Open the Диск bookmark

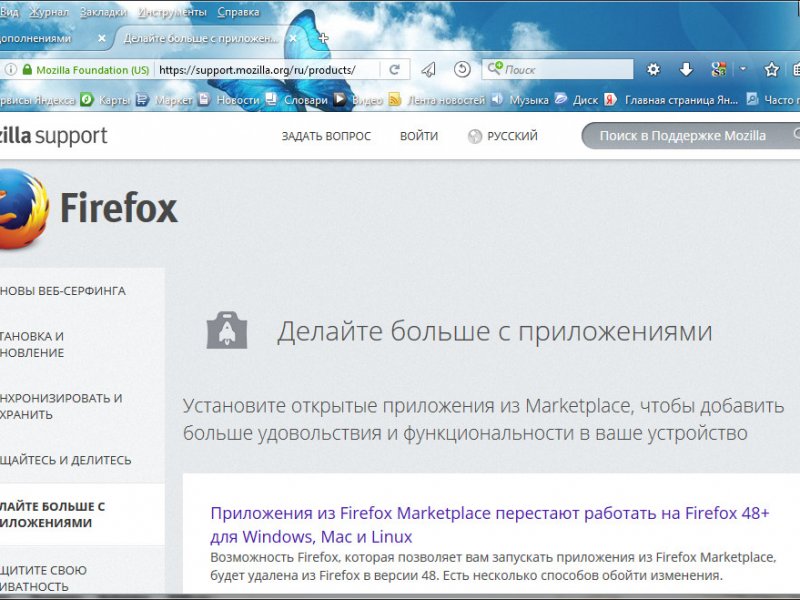point(577,99)
